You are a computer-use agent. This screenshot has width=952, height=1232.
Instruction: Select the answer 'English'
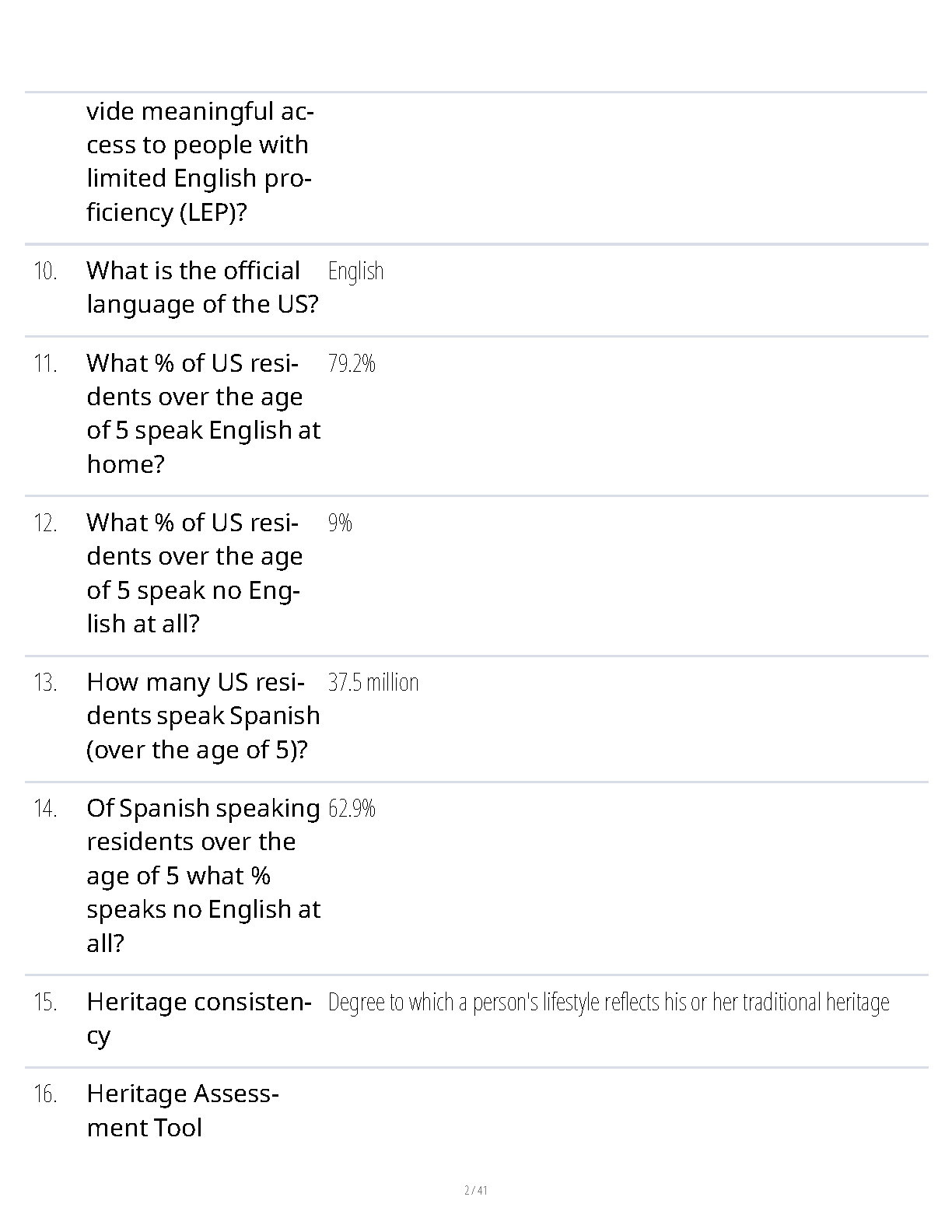coord(355,271)
